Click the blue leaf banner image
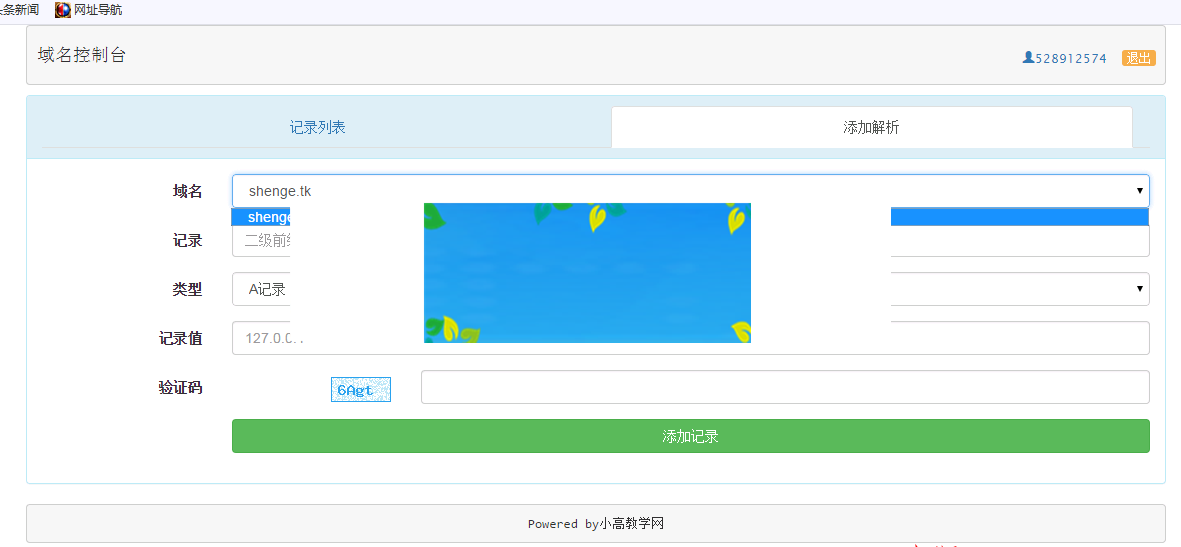This screenshot has height=547, width=1181. pos(587,273)
